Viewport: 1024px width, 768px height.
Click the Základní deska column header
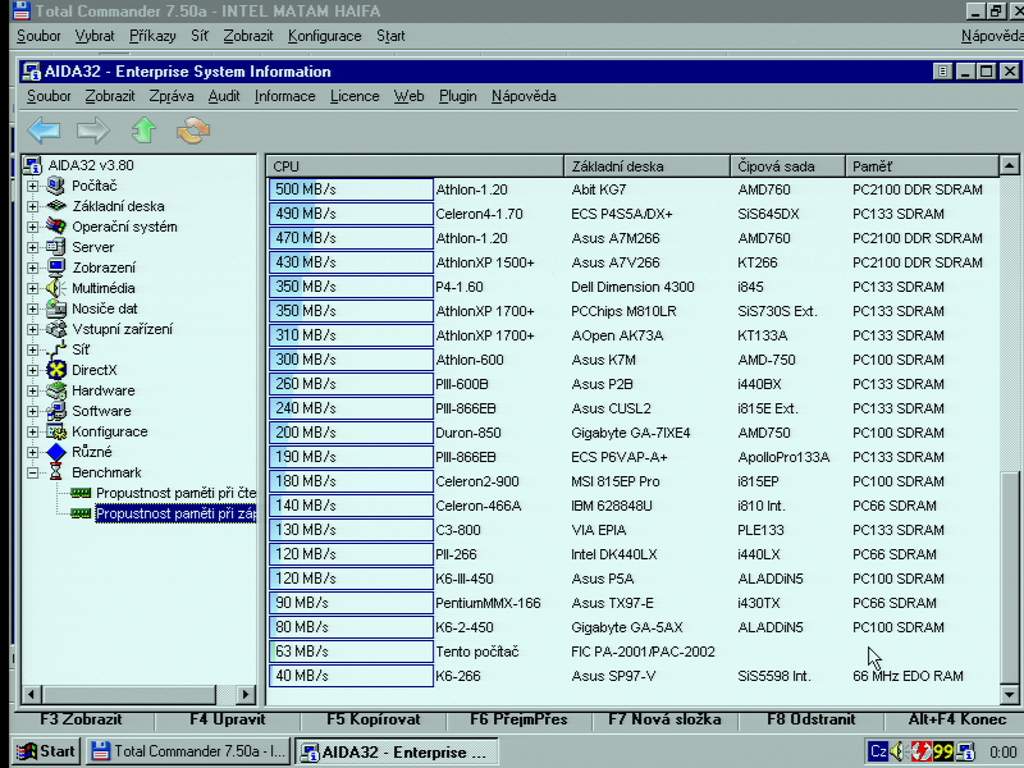pos(647,166)
